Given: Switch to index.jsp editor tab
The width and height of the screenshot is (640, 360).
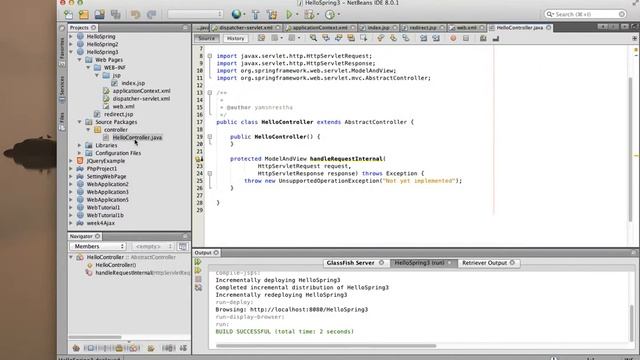Looking at the screenshot, I should pyautogui.click(x=378, y=27).
